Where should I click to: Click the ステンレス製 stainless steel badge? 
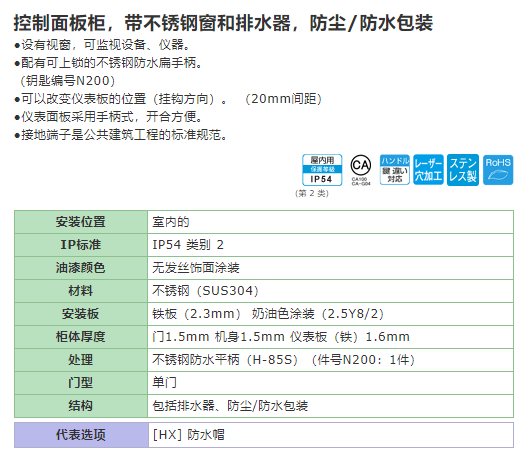coord(463,170)
